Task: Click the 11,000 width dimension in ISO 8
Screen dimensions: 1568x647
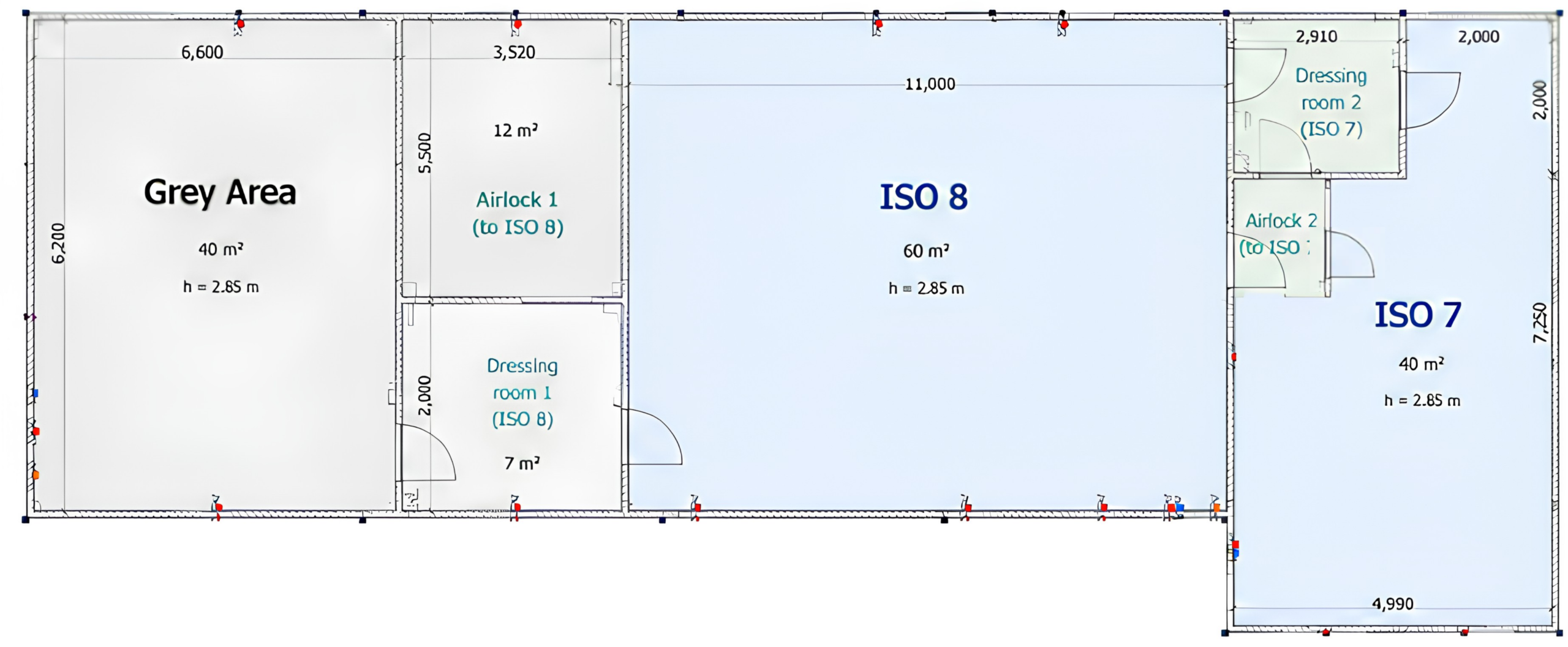Action: pyautogui.click(x=930, y=84)
